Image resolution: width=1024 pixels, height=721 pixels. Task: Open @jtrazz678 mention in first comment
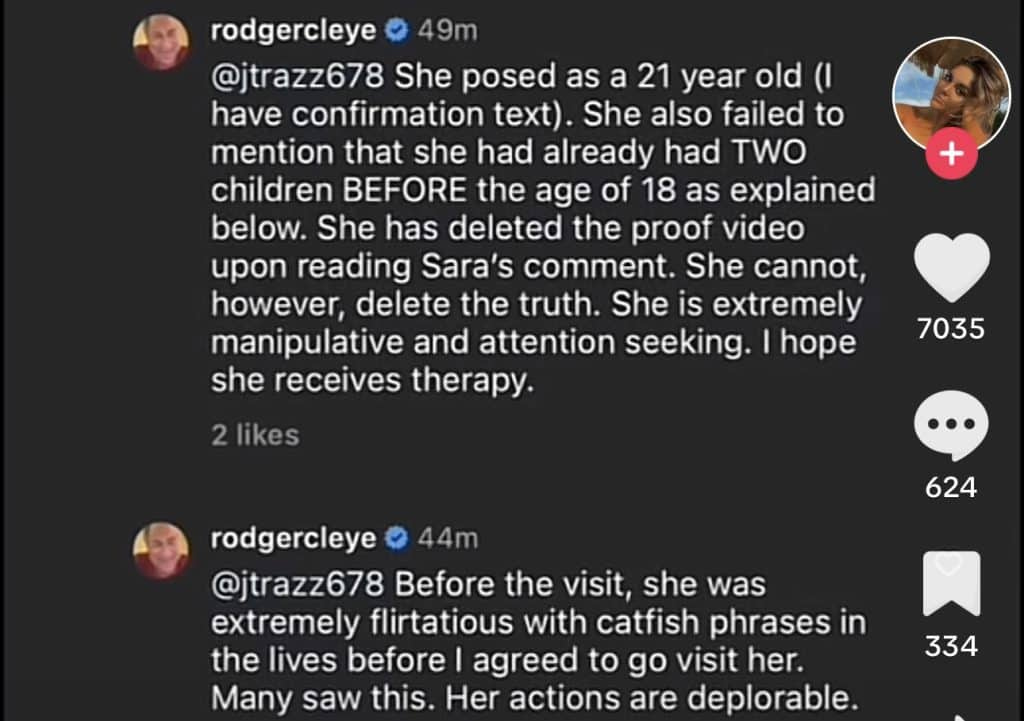(297, 76)
